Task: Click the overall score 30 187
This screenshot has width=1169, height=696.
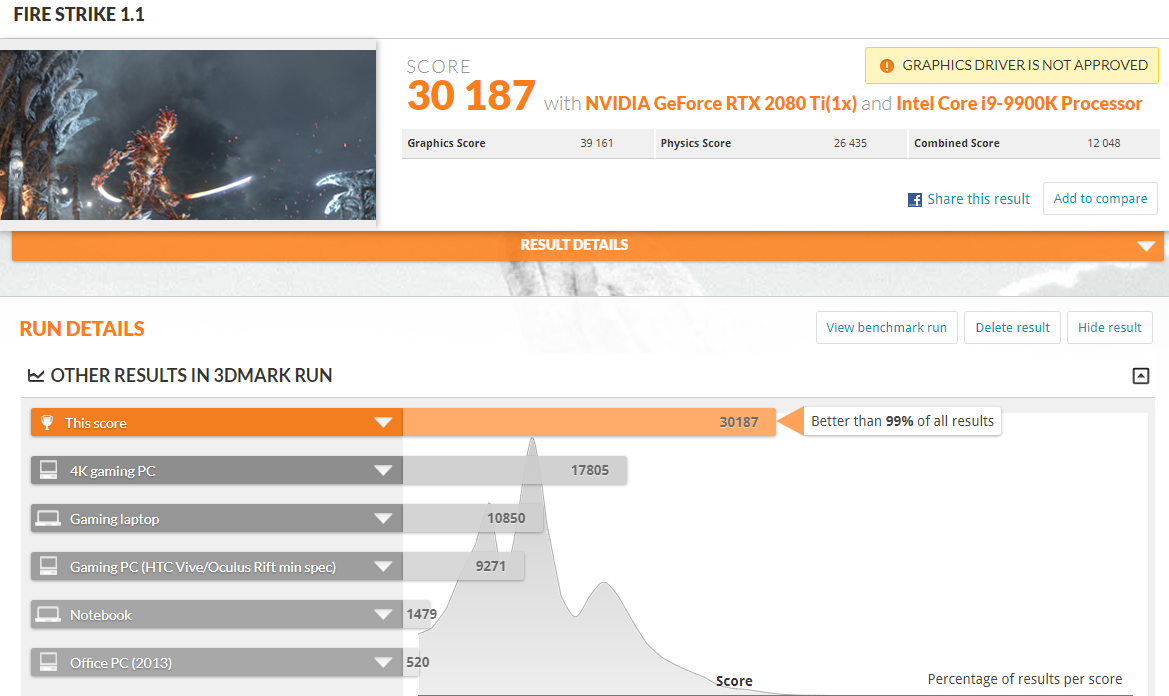Action: 470,96
